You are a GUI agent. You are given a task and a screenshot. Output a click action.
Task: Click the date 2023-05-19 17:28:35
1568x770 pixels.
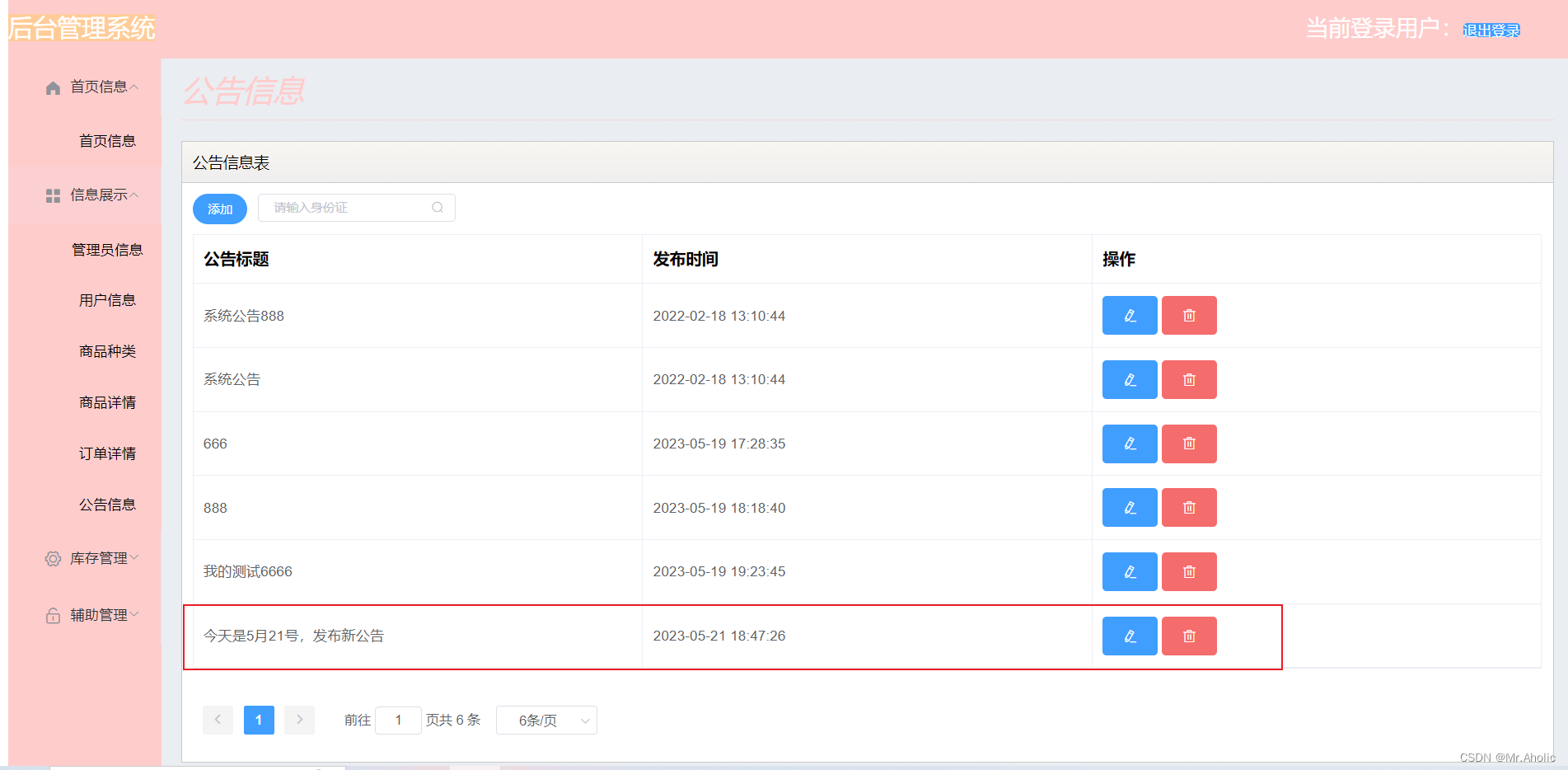point(719,444)
